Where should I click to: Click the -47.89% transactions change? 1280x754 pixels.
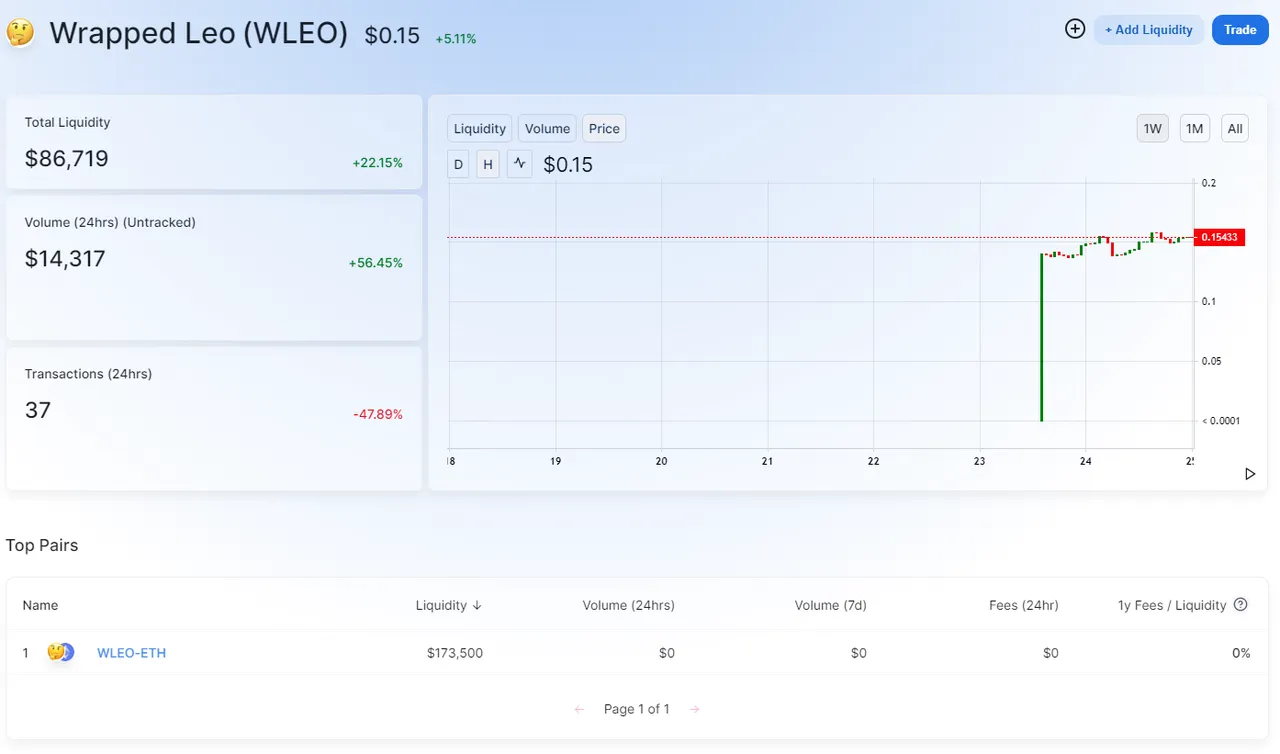(x=378, y=414)
